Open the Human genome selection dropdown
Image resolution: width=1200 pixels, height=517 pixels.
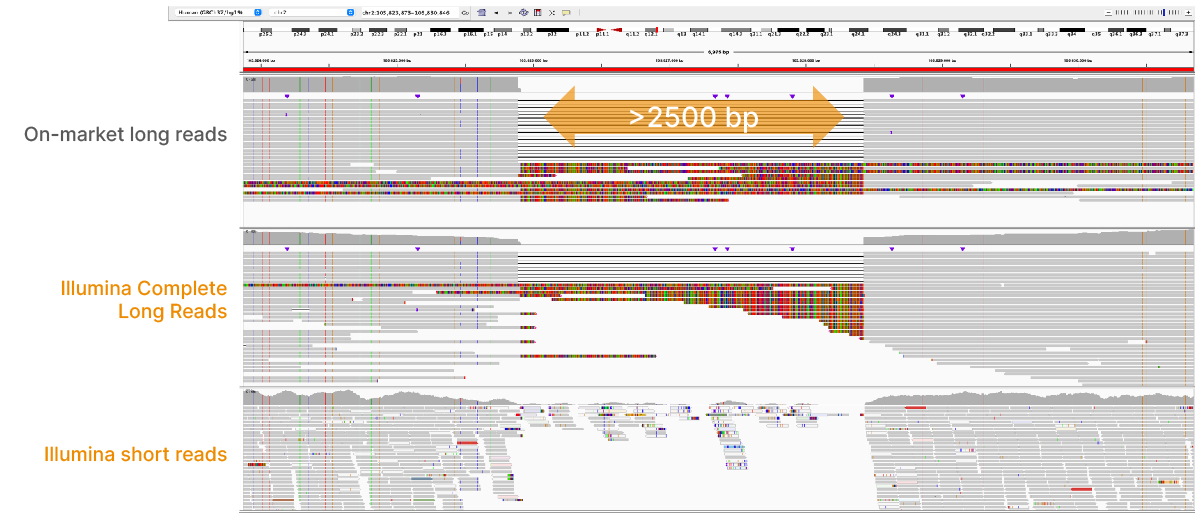(x=257, y=13)
